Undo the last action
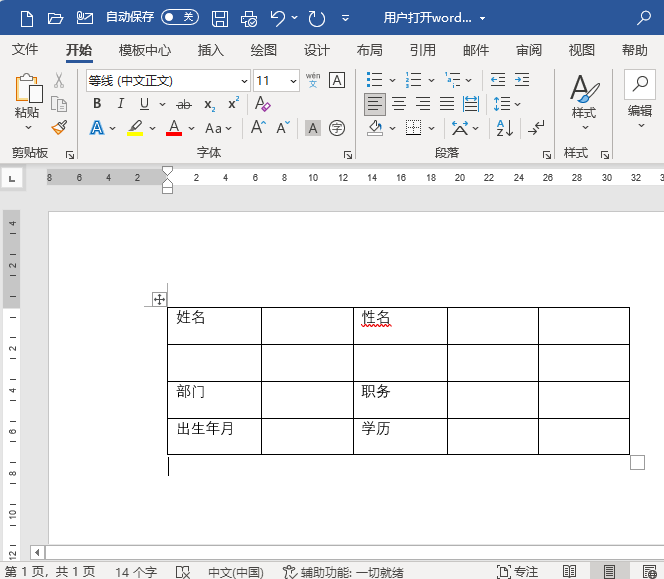This screenshot has width=664, height=579. [278, 19]
